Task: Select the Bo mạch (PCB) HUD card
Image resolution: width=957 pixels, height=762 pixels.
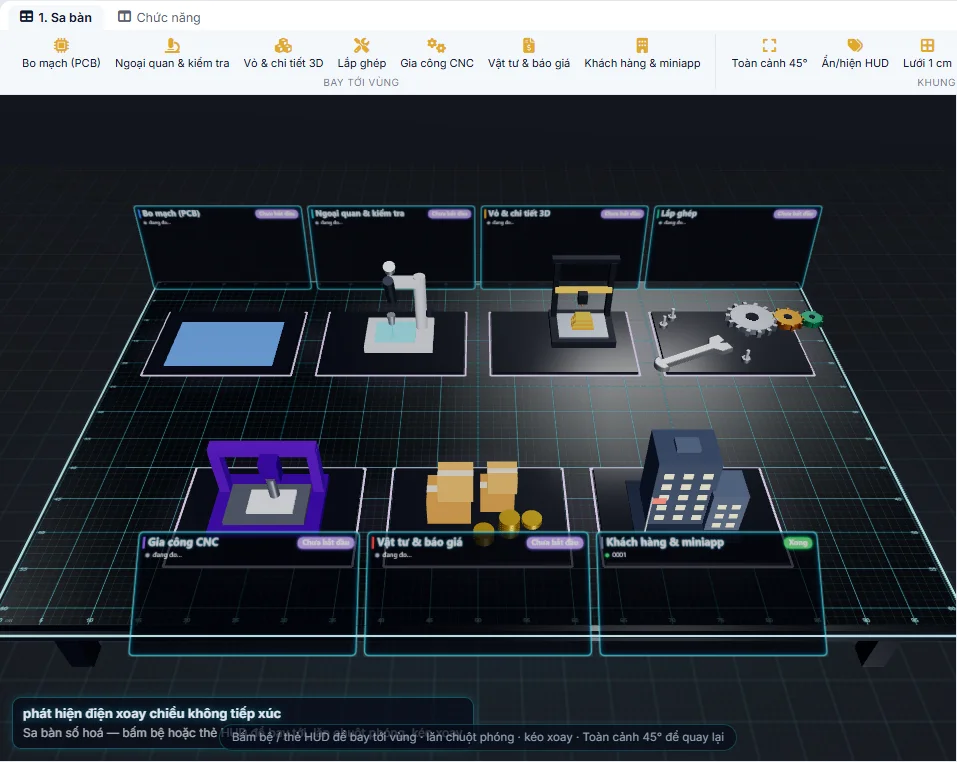Action: pyautogui.click(x=222, y=246)
